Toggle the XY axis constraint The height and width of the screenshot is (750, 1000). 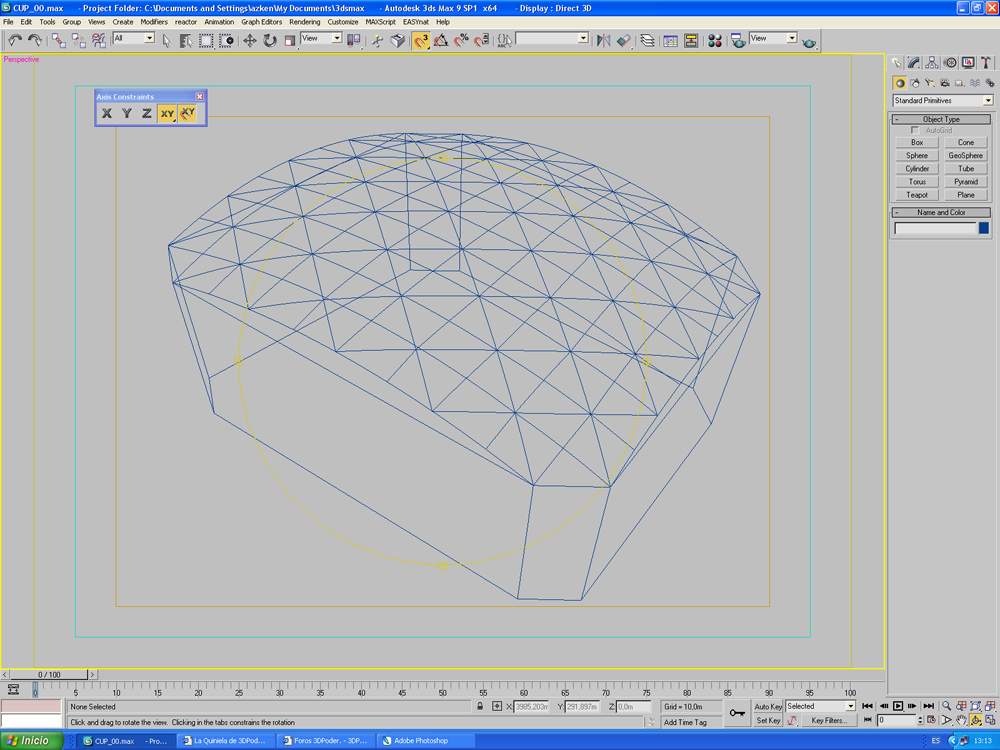click(167, 114)
